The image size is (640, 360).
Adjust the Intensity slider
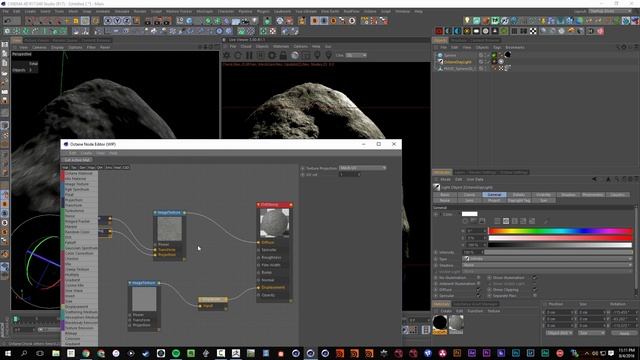[558, 252]
